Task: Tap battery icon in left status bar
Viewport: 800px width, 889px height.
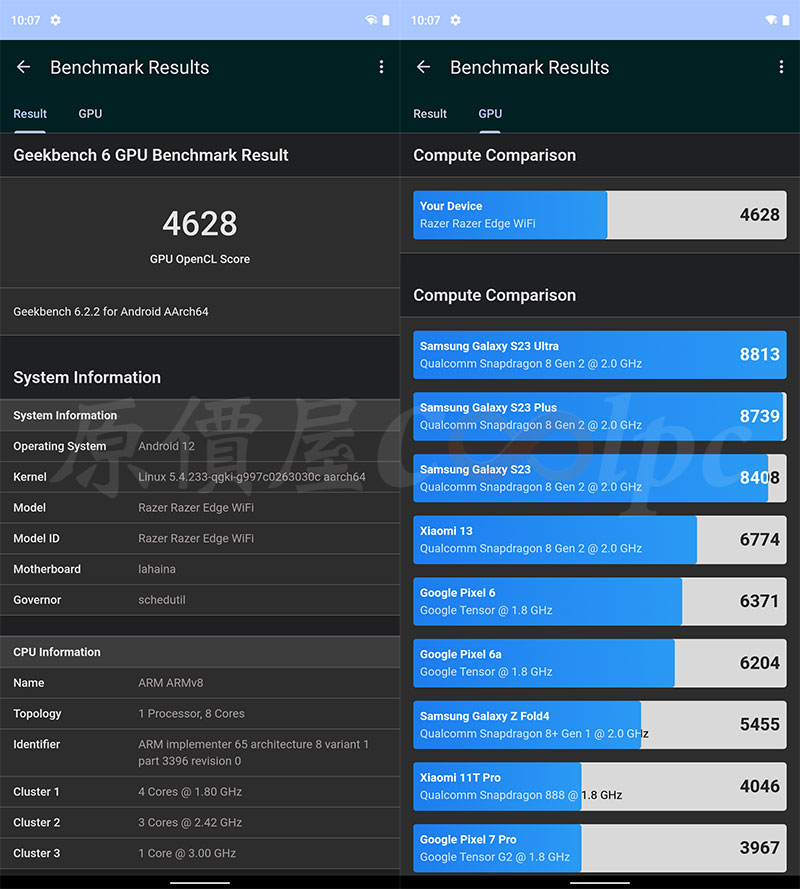Action: pyautogui.click(x=386, y=20)
